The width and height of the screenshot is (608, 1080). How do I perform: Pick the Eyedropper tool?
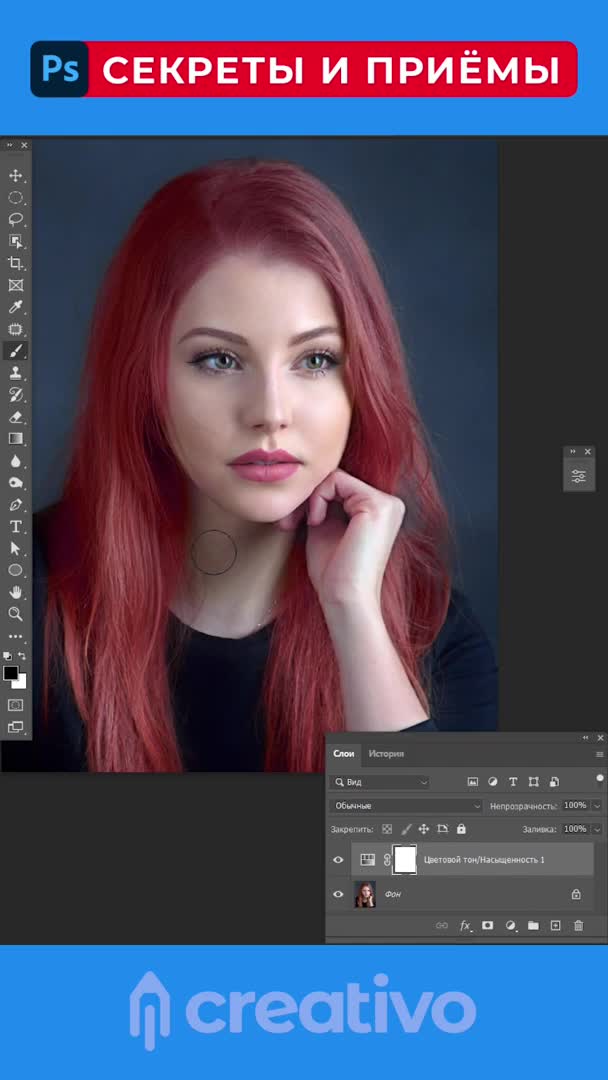pyautogui.click(x=16, y=307)
